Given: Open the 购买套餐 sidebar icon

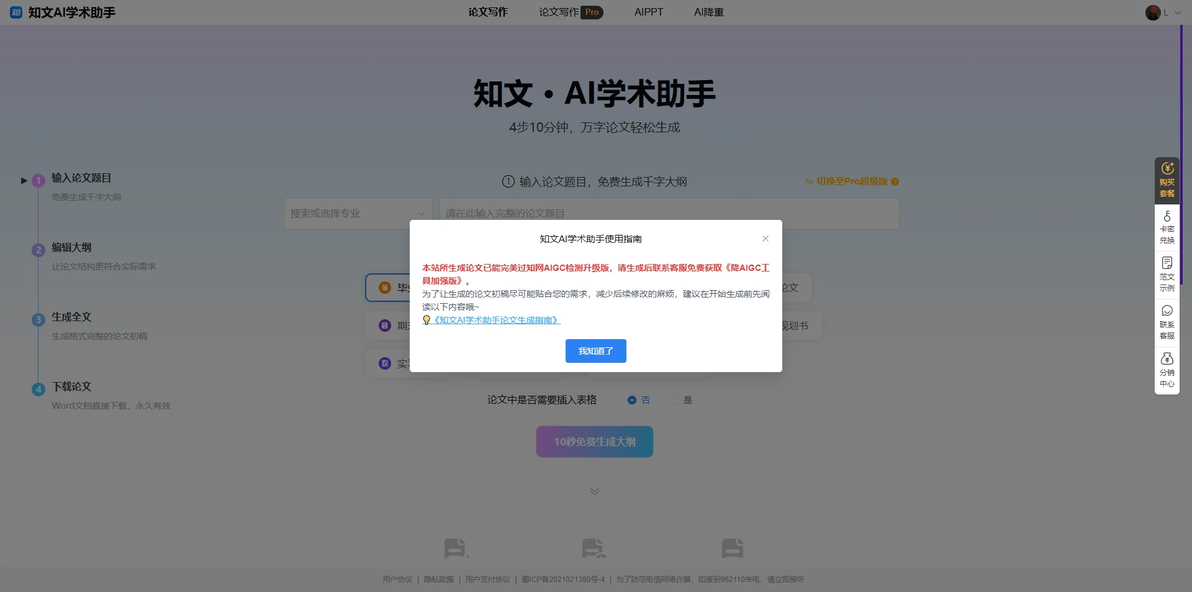Looking at the screenshot, I should pyautogui.click(x=1167, y=180).
